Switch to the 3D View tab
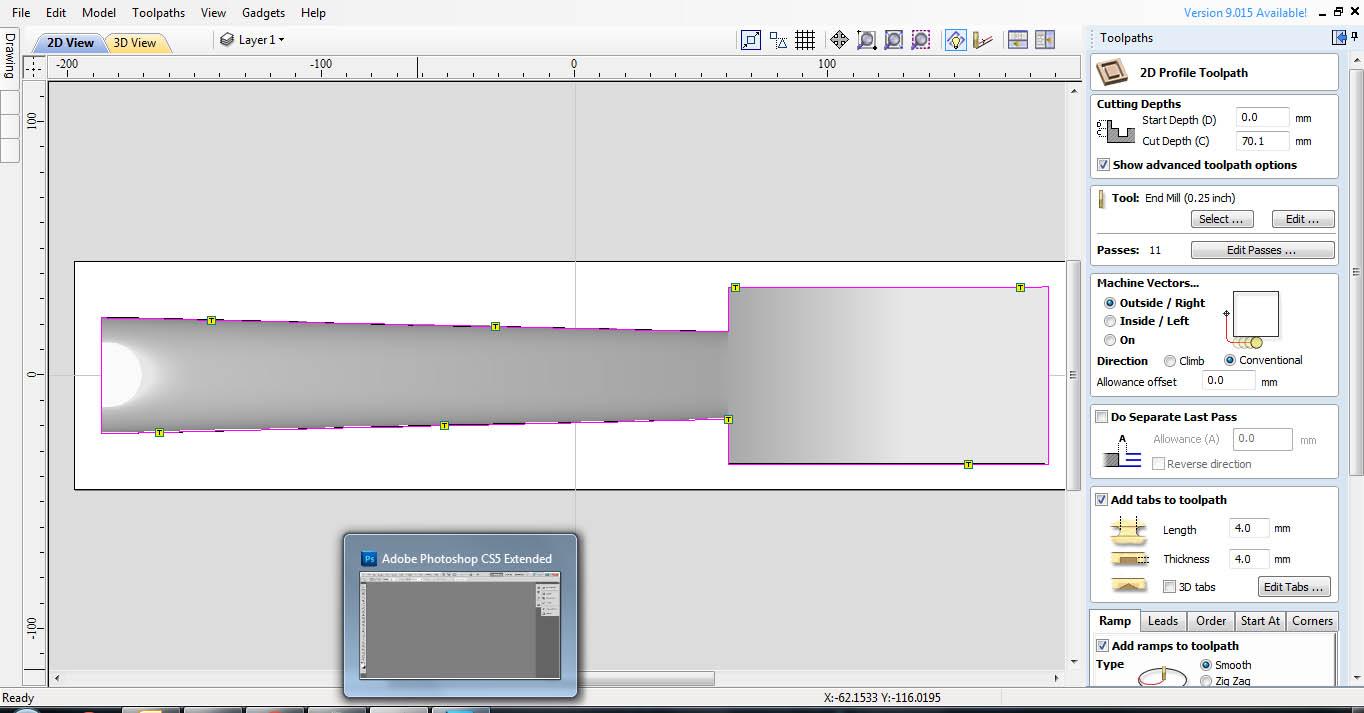 pyautogui.click(x=135, y=43)
